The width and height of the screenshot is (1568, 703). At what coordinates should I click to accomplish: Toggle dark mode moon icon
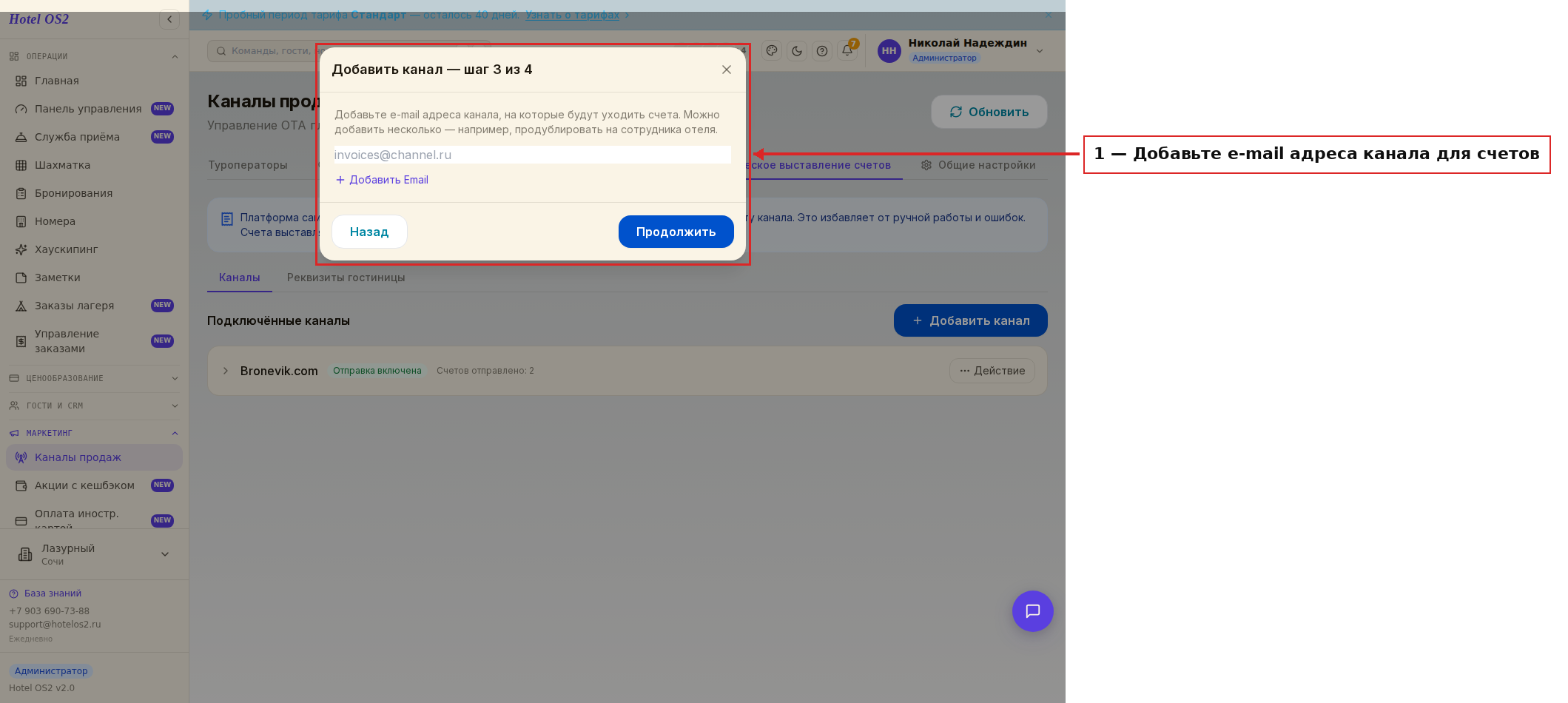[797, 51]
